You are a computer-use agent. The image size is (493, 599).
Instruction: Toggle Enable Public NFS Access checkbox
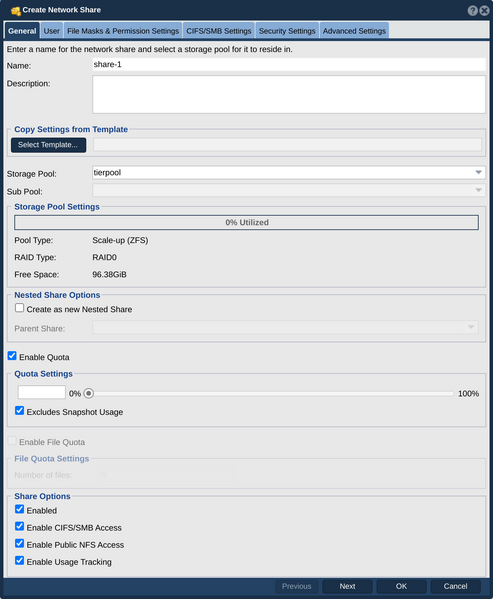(19, 544)
